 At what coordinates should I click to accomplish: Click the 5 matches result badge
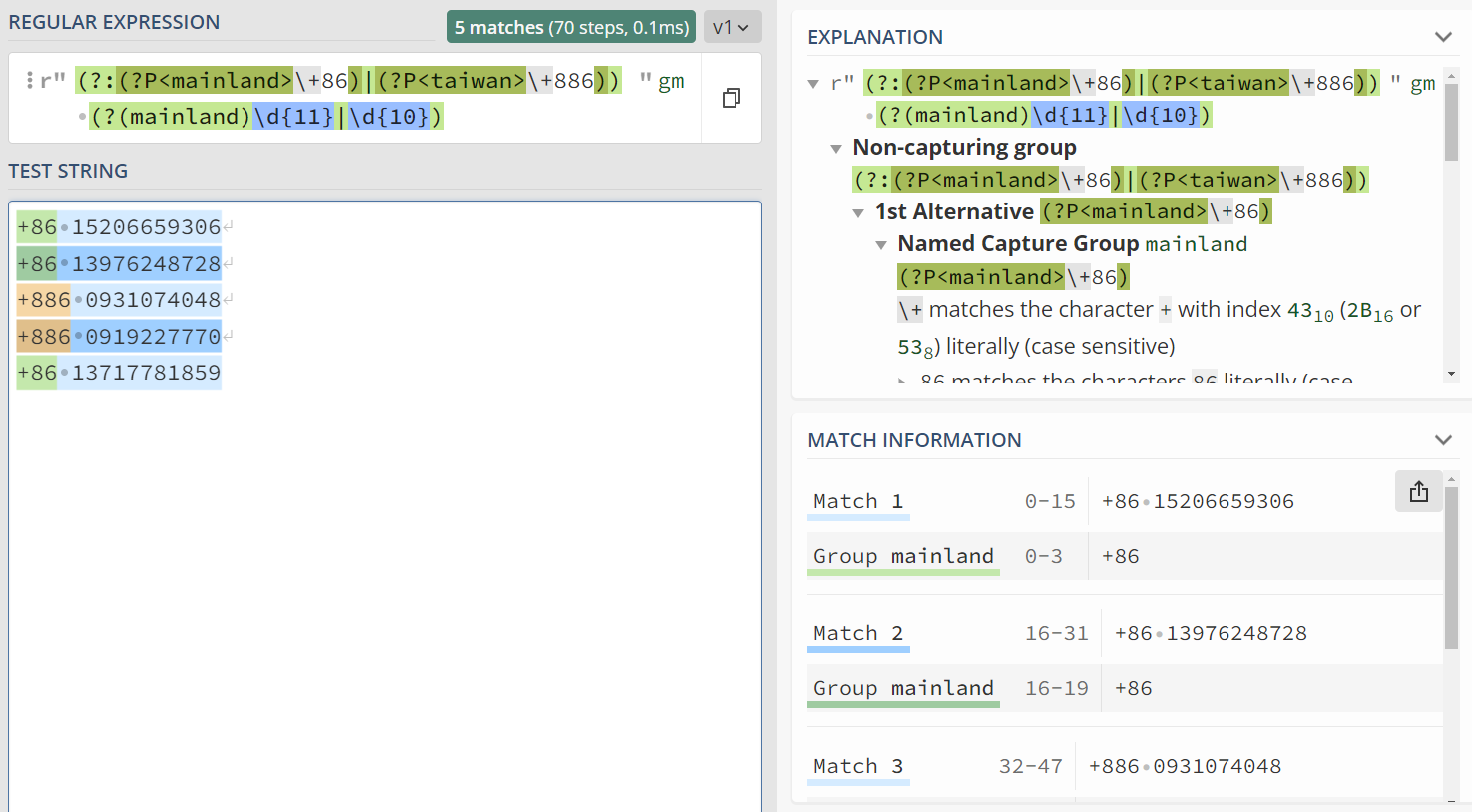[571, 27]
